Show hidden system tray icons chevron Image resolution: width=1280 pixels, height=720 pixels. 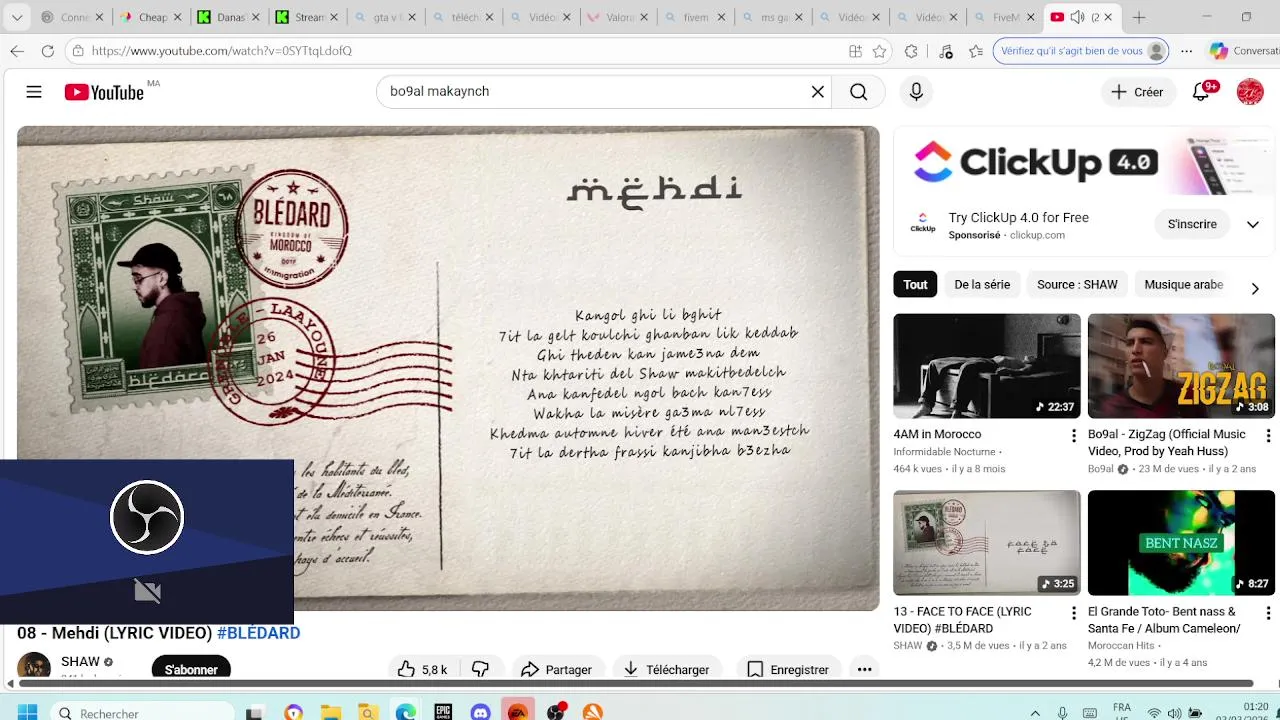pos(1035,713)
